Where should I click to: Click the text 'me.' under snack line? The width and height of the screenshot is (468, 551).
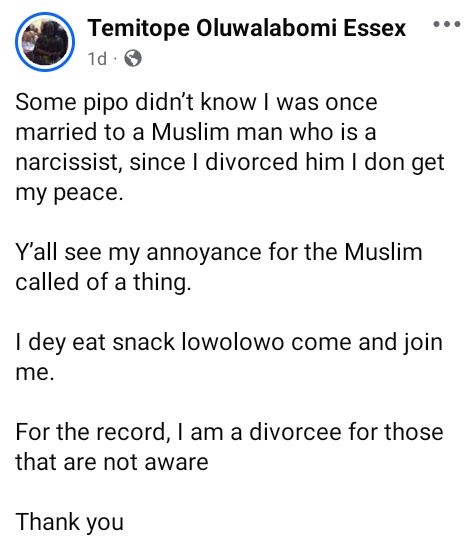pyautogui.click(x=35, y=372)
